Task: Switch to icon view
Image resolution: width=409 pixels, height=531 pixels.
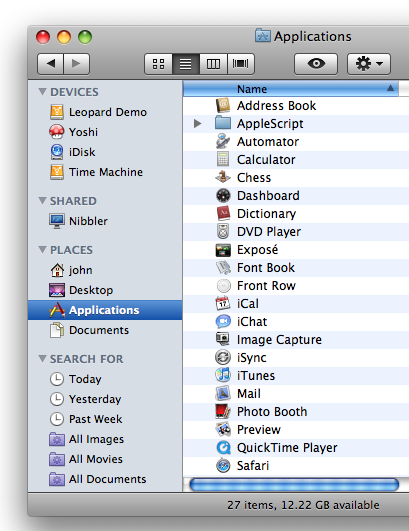Action: click(x=158, y=64)
